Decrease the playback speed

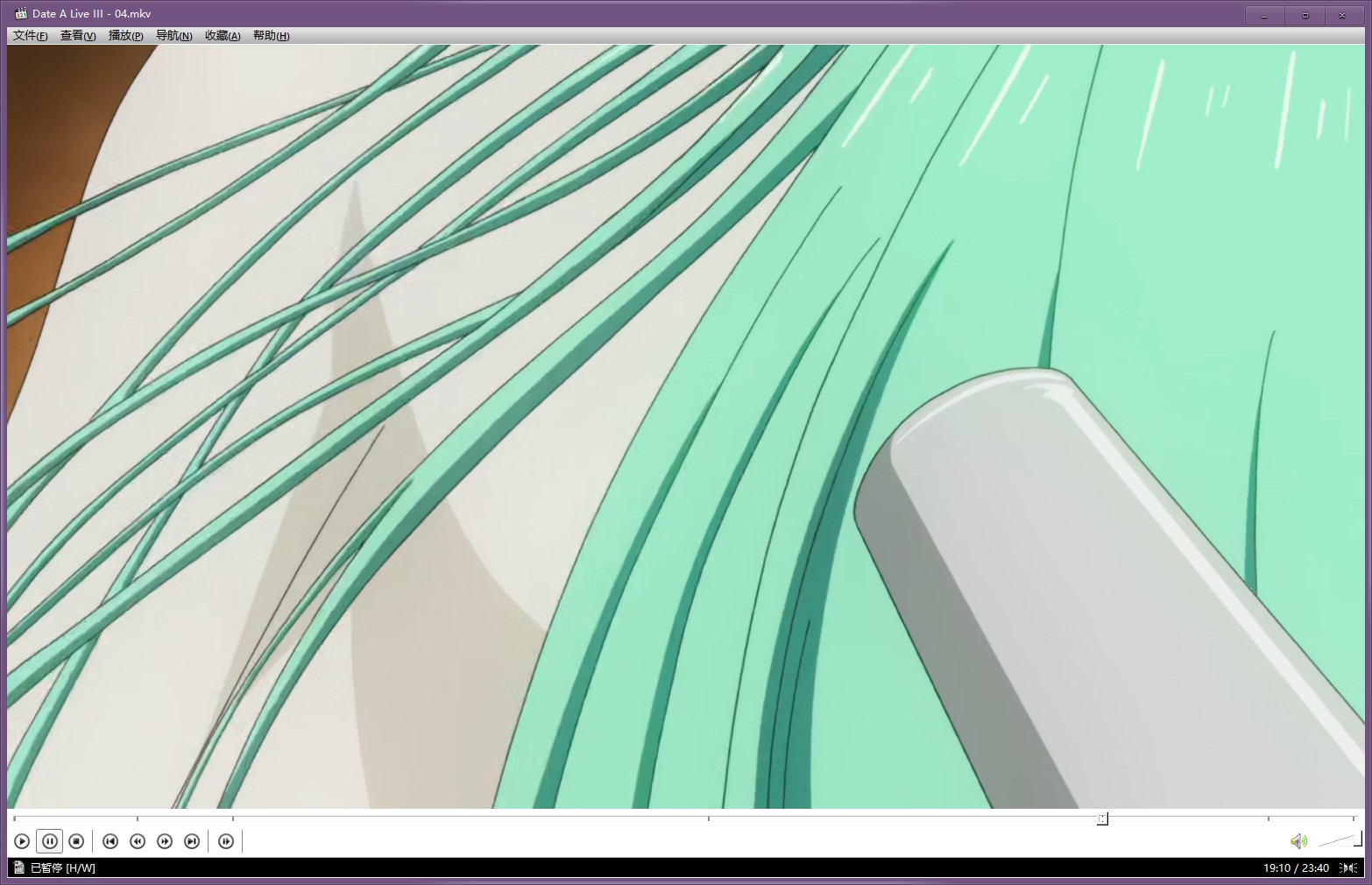[138, 841]
